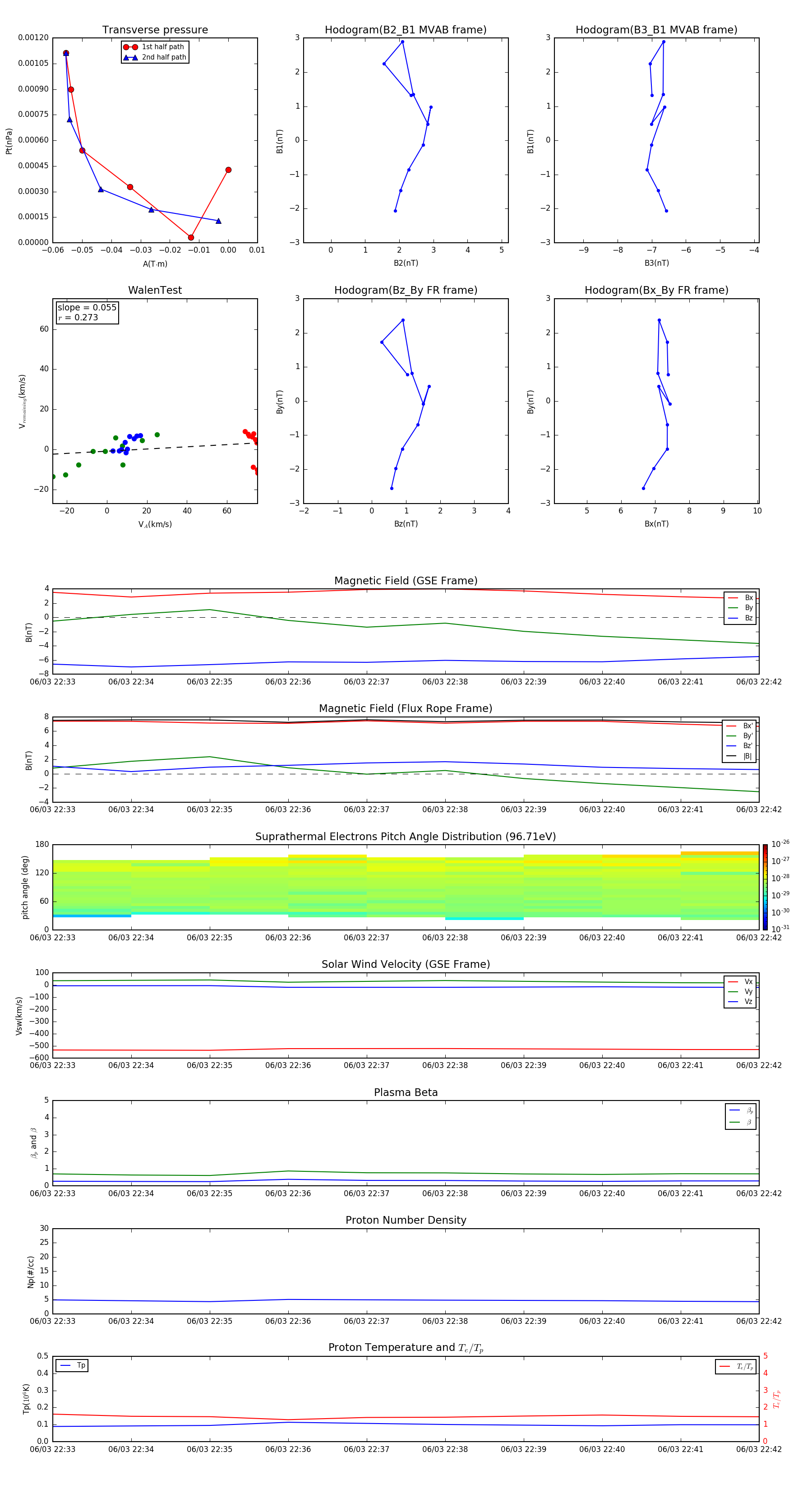Click the top point of B2_B1 hodogram
Screen dimensions: 812x1489
(x=402, y=42)
